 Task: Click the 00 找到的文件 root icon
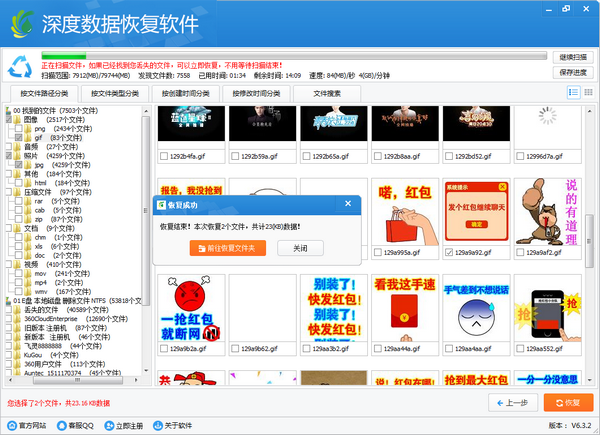pyautogui.click(x=8, y=111)
